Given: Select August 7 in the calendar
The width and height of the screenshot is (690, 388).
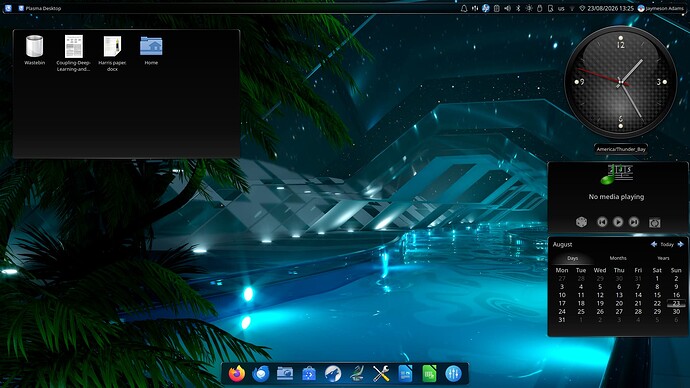Looking at the screenshot, I should 638,286.
